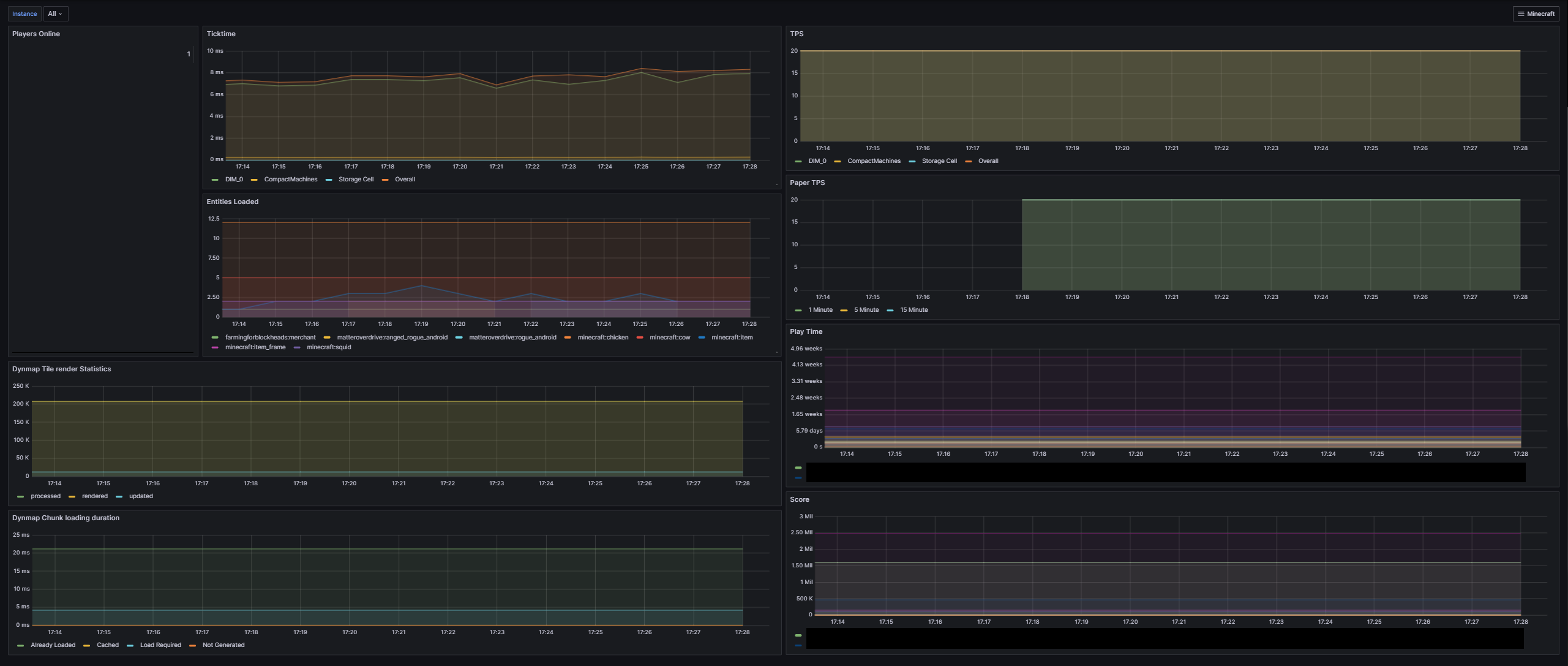
Task: Click purple minecraft:item_frame legend color swatch
Action: tap(215, 348)
